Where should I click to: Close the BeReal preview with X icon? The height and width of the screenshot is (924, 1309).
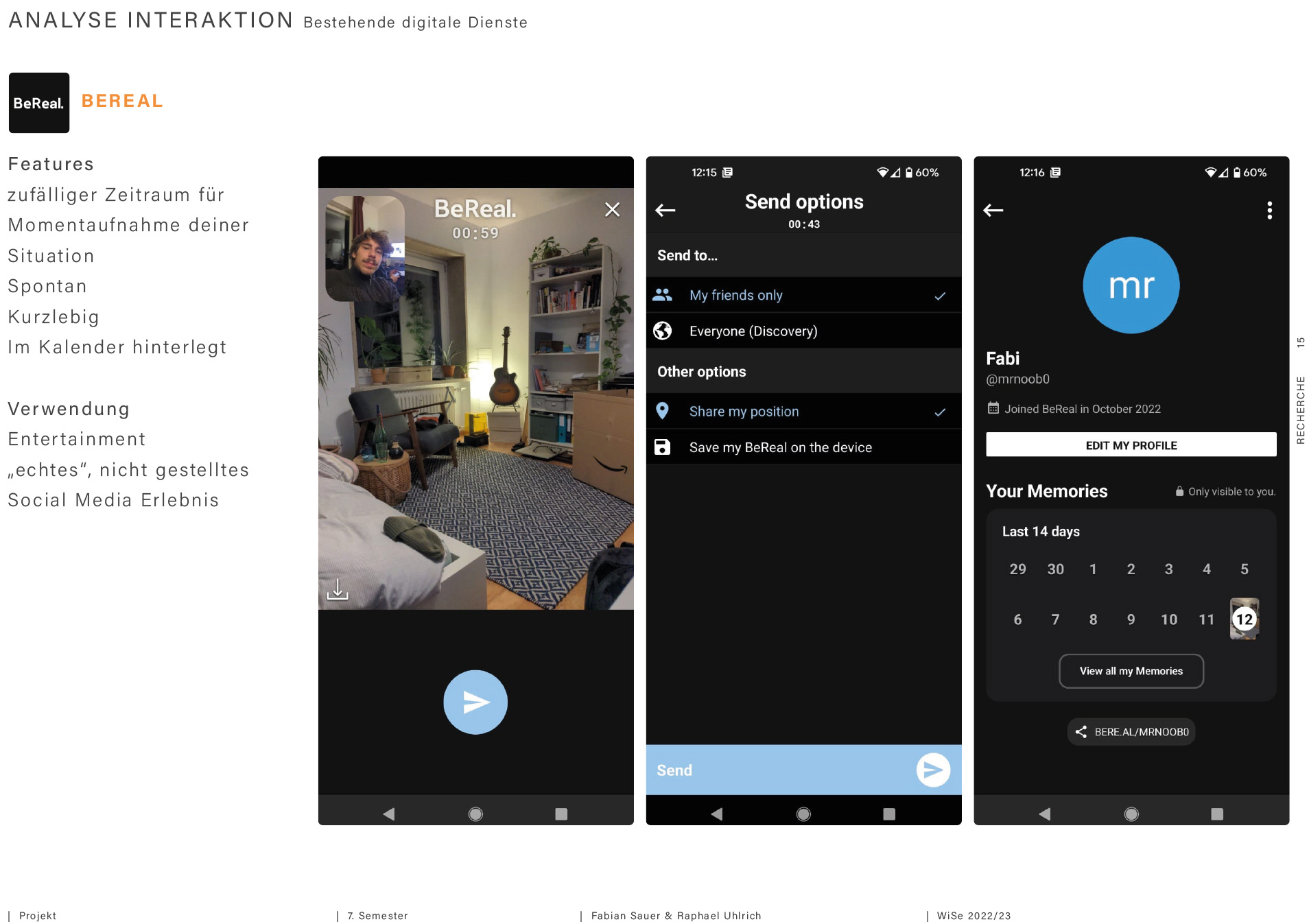(x=612, y=209)
